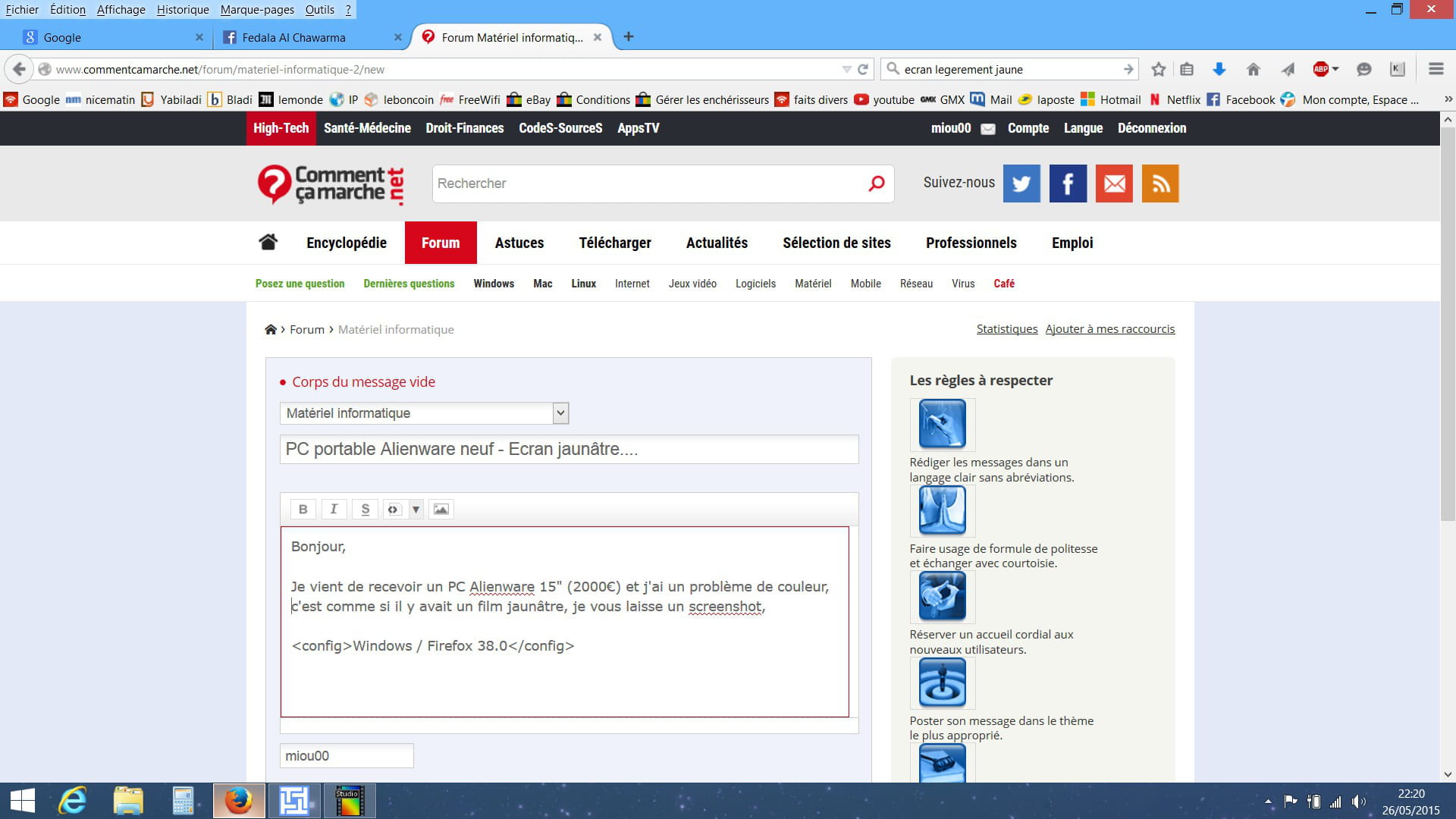Screen dimensions: 1456x819
Task: Open the Twitter follow icon
Action: click(x=1021, y=184)
